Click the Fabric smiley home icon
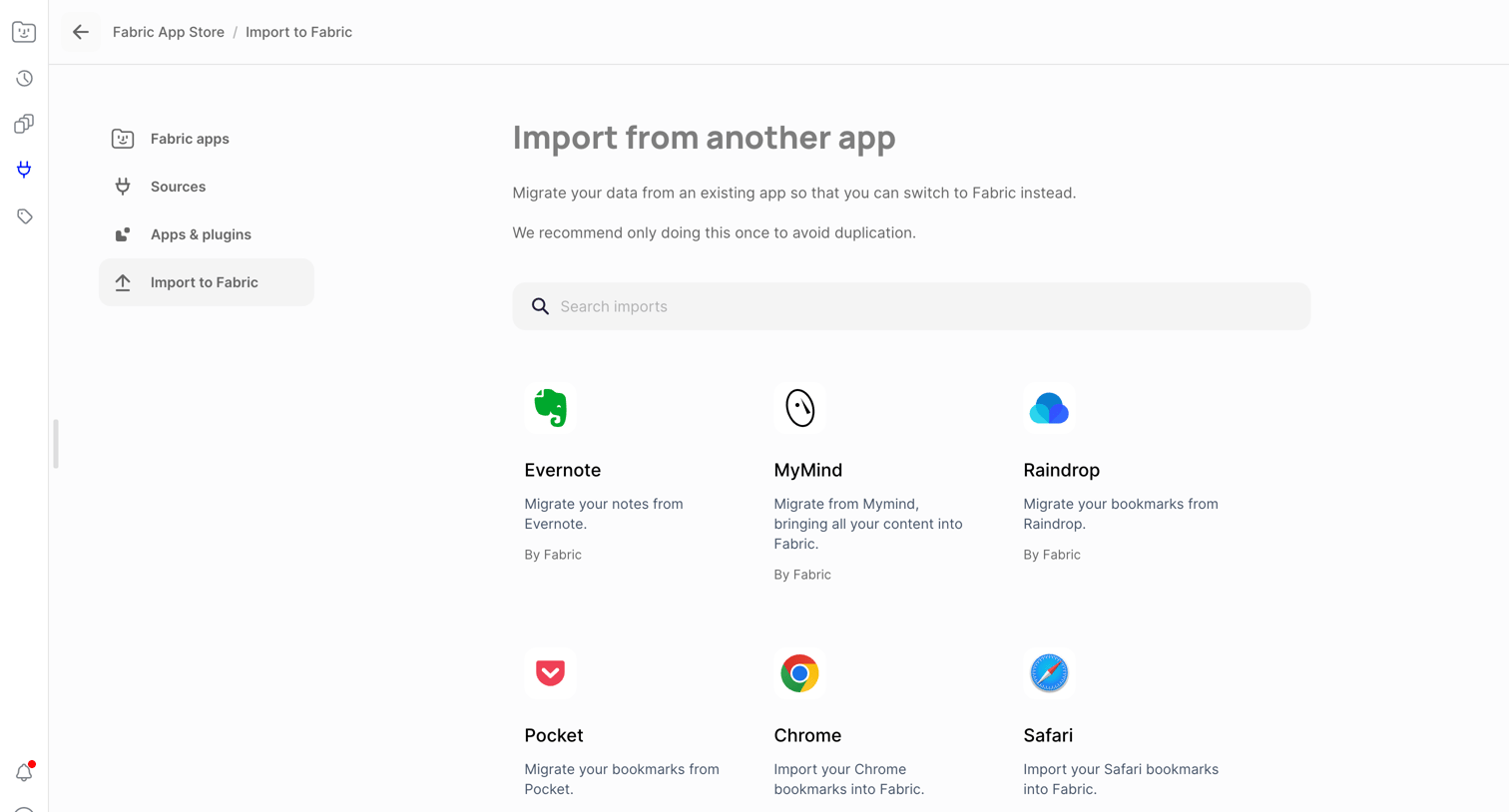 coord(24,32)
